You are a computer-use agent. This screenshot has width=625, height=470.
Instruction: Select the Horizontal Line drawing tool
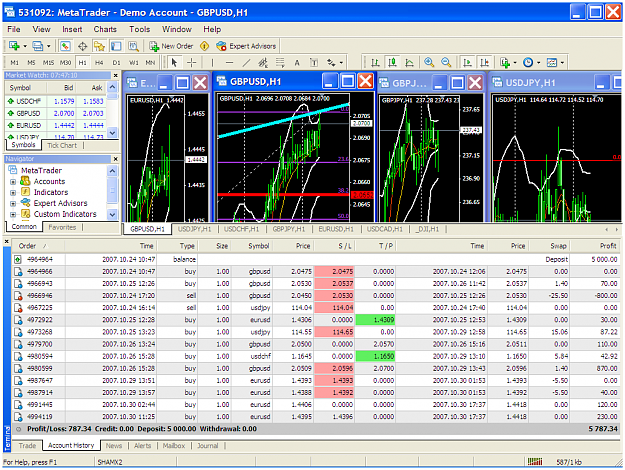click(x=229, y=62)
